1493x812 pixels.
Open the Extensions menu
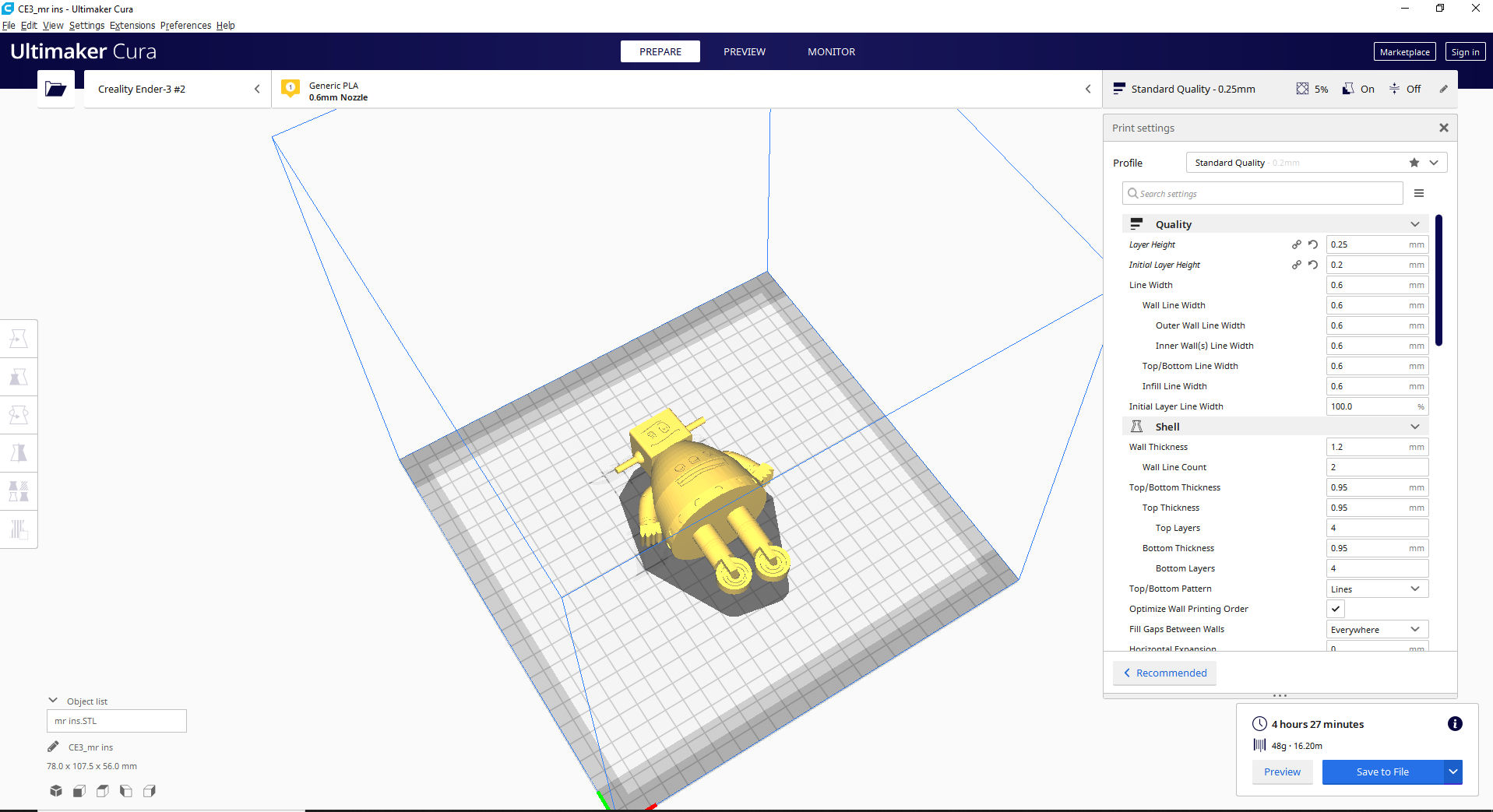(x=132, y=25)
